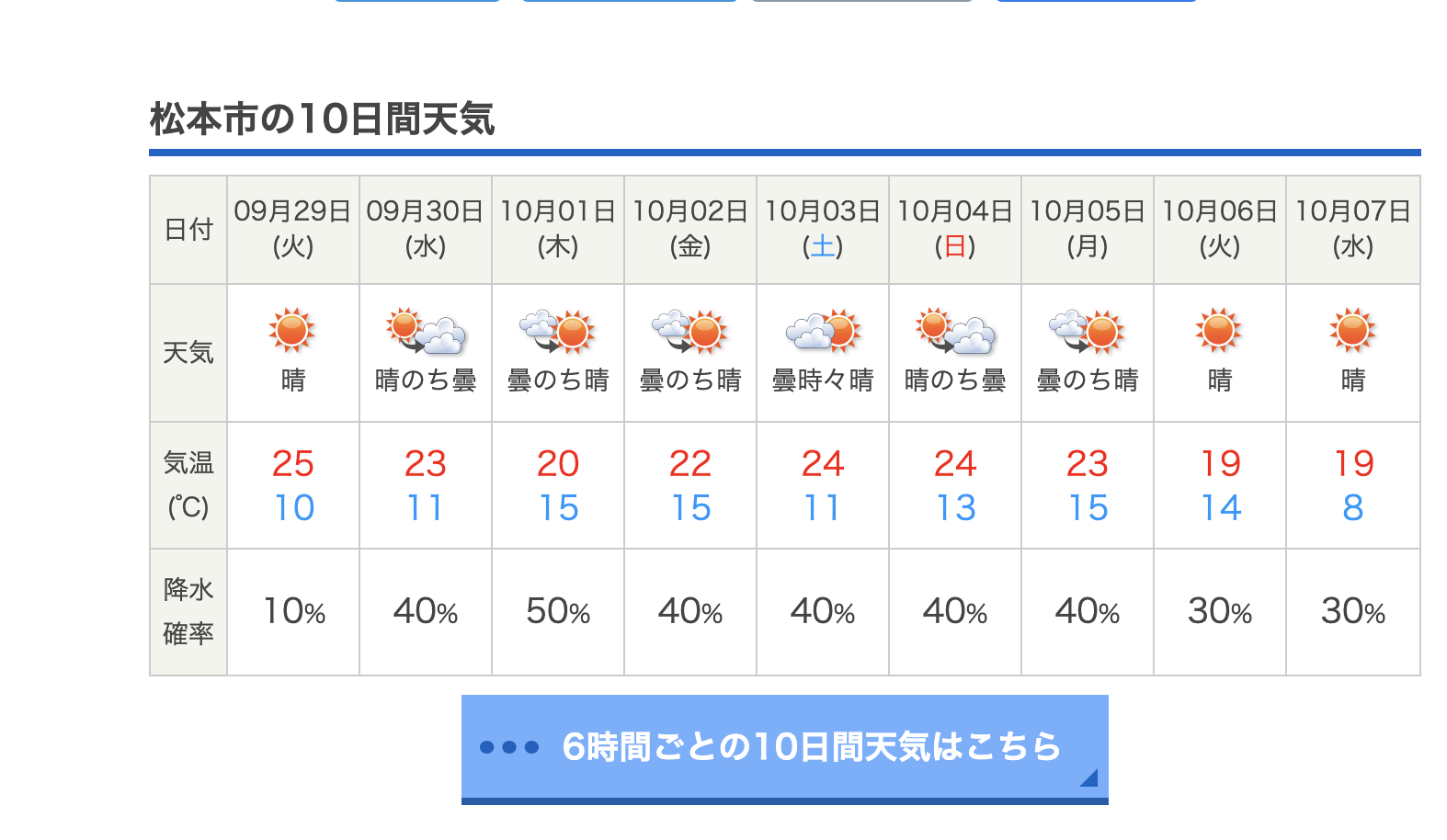The height and width of the screenshot is (840, 1447).
Task: Click the 晴のち曇 icon for 10月04日
Action: (955, 331)
